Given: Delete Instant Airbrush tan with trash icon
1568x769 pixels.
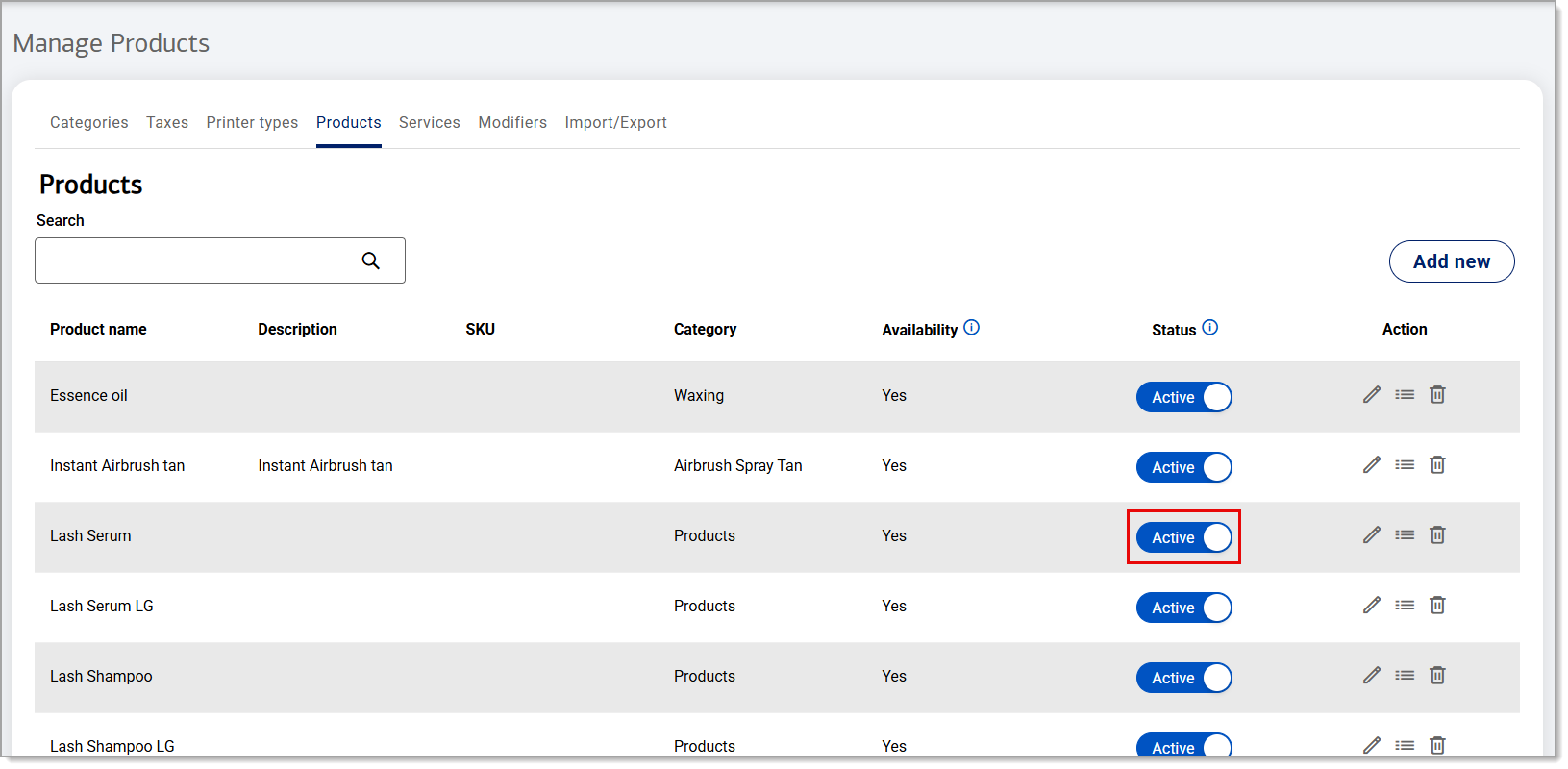Looking at the screenshot, I should pyautogui.click(x=1437, y=465).
